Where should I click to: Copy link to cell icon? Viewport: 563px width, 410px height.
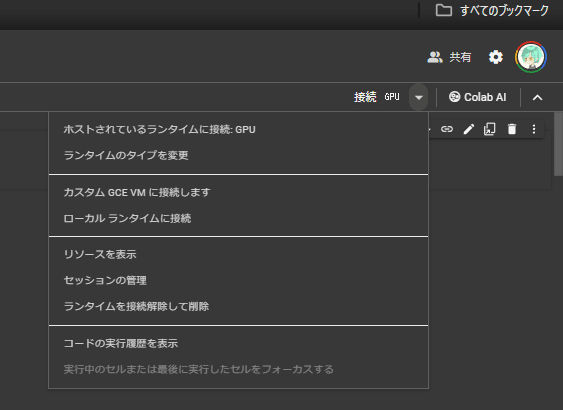(447, 129)
